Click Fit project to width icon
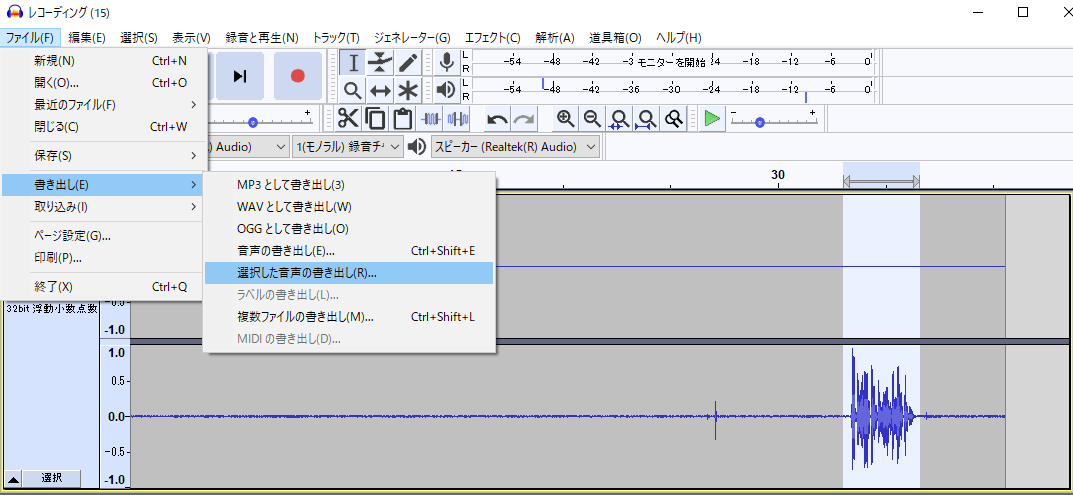The height and width of the screenshot is (495, 1073). click(x=646, y=119)
